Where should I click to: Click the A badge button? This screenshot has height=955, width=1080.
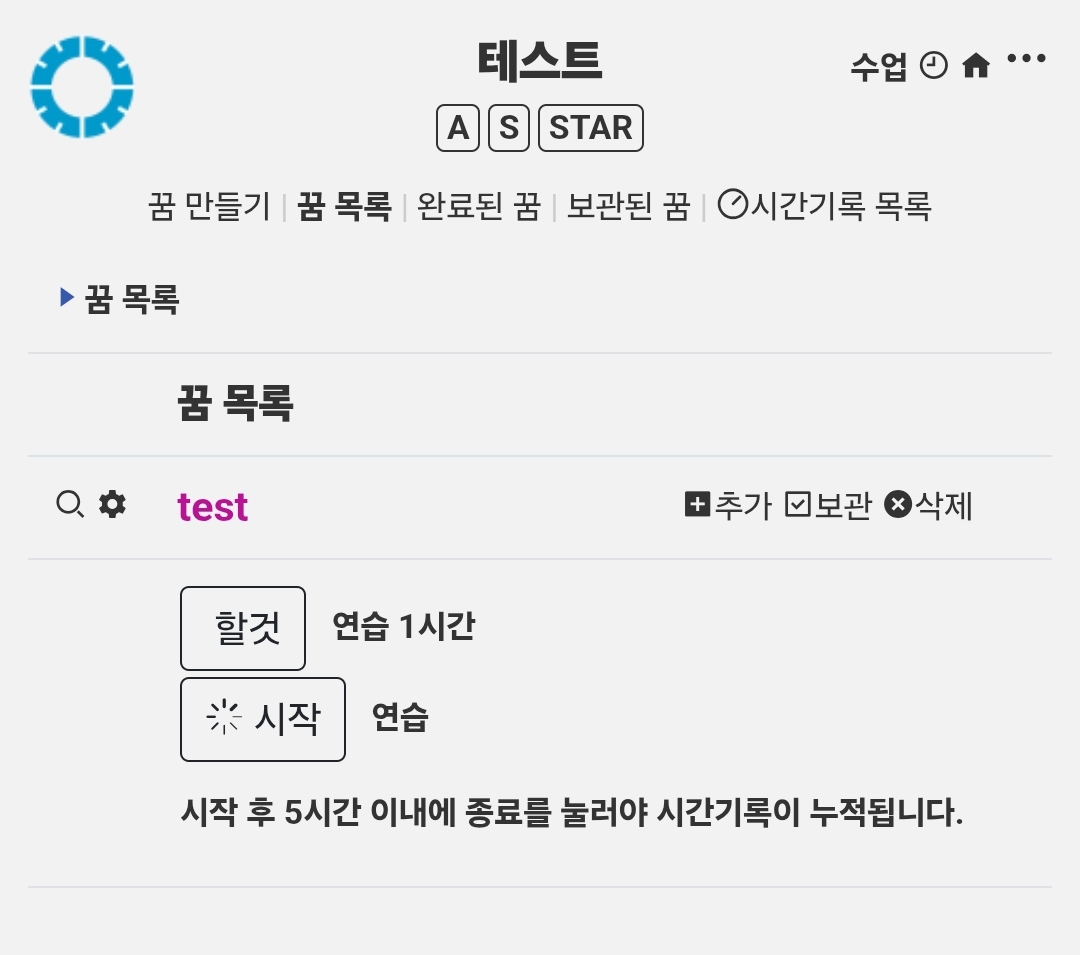(x=458, y=128)
